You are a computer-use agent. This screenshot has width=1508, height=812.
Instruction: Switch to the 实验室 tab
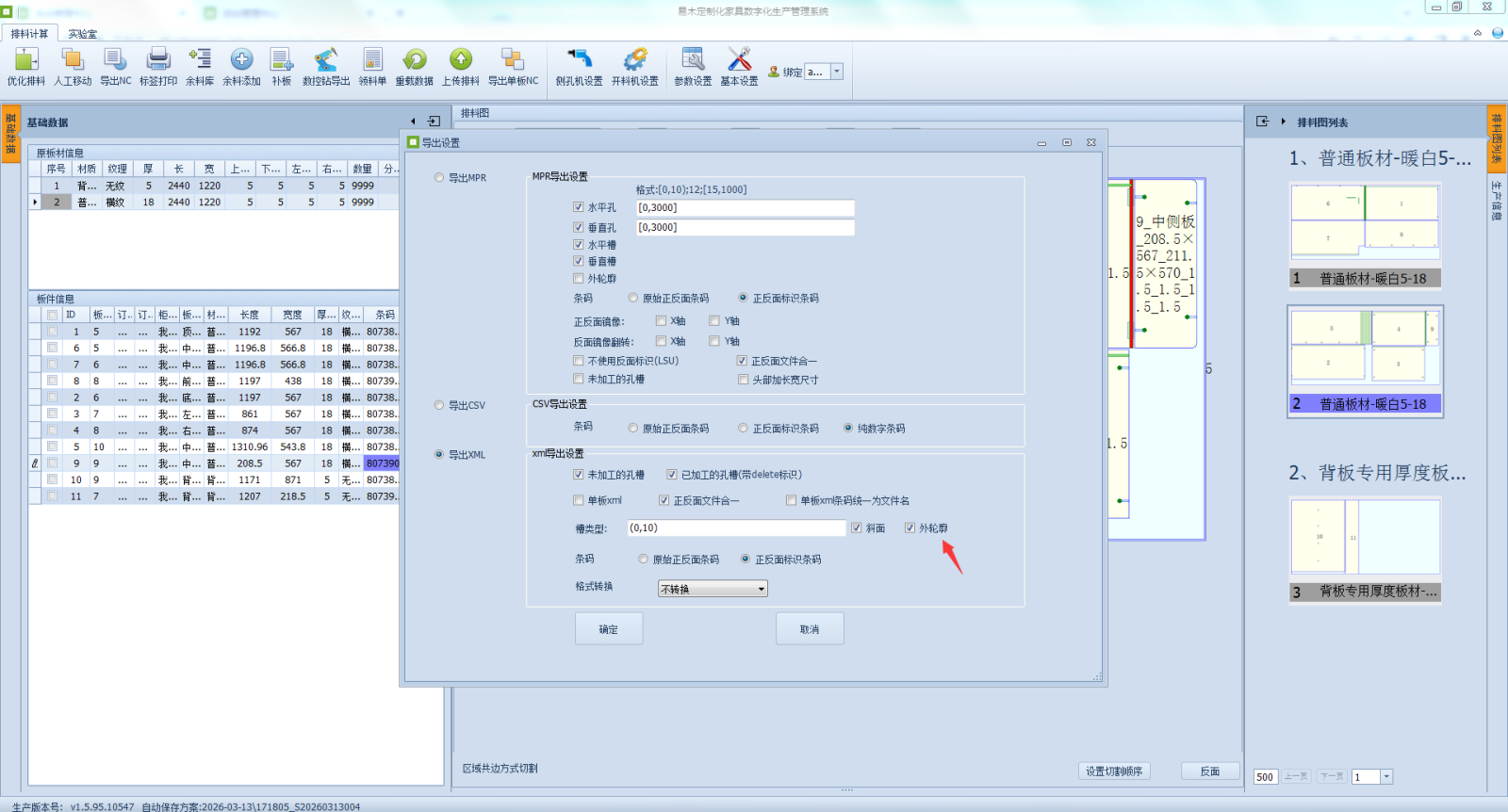click(82, 34)
